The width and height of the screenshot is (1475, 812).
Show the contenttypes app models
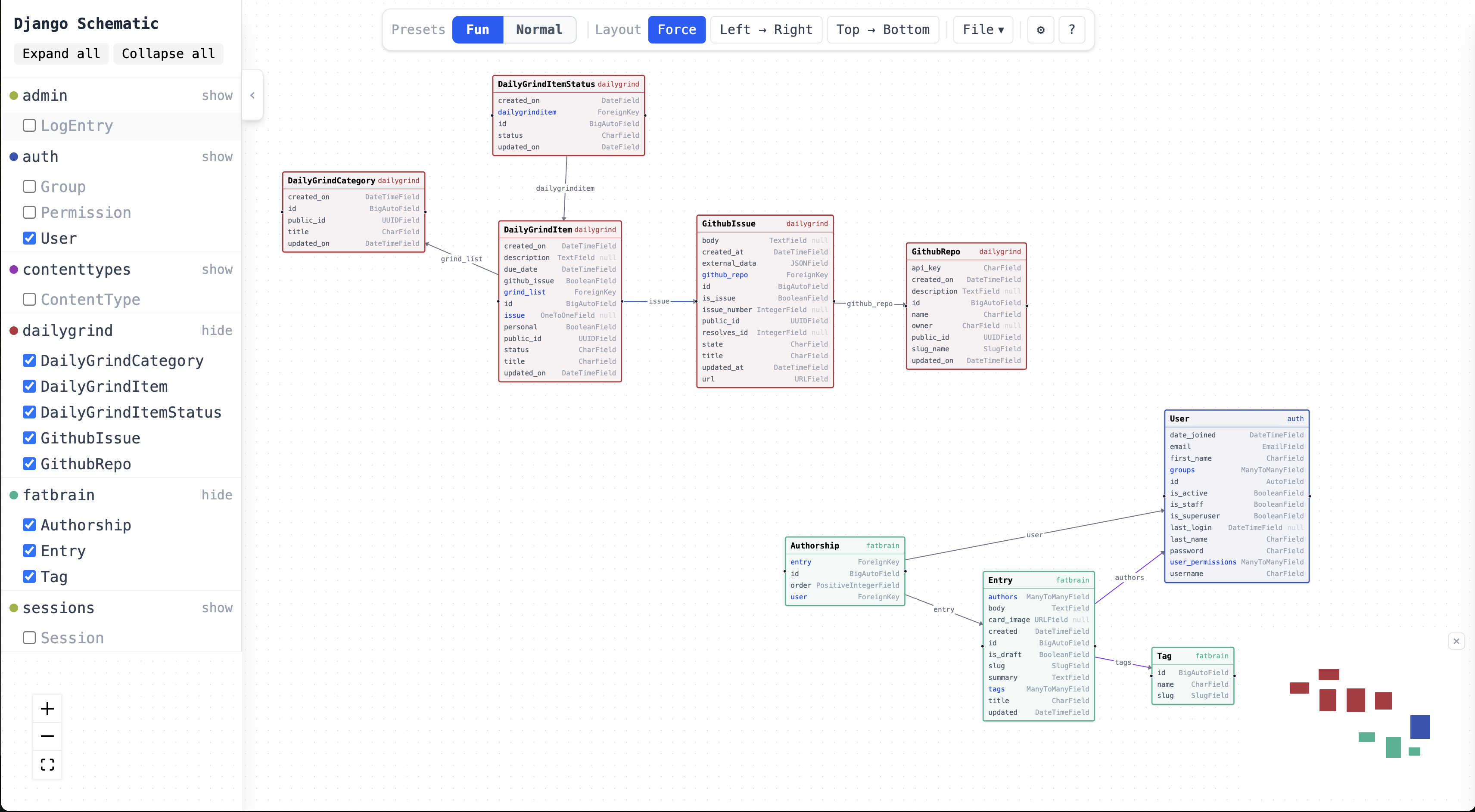216,270
